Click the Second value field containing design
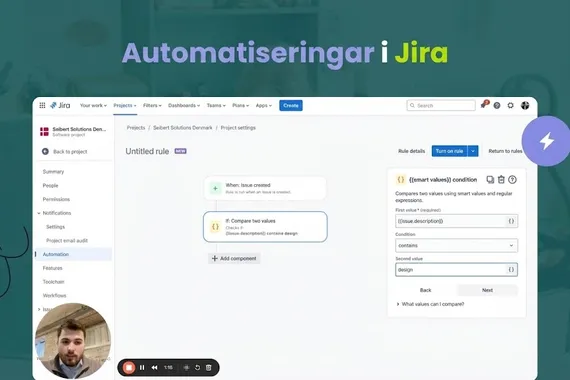The width and height of the screenshot is (570, 380). [457, 270]
